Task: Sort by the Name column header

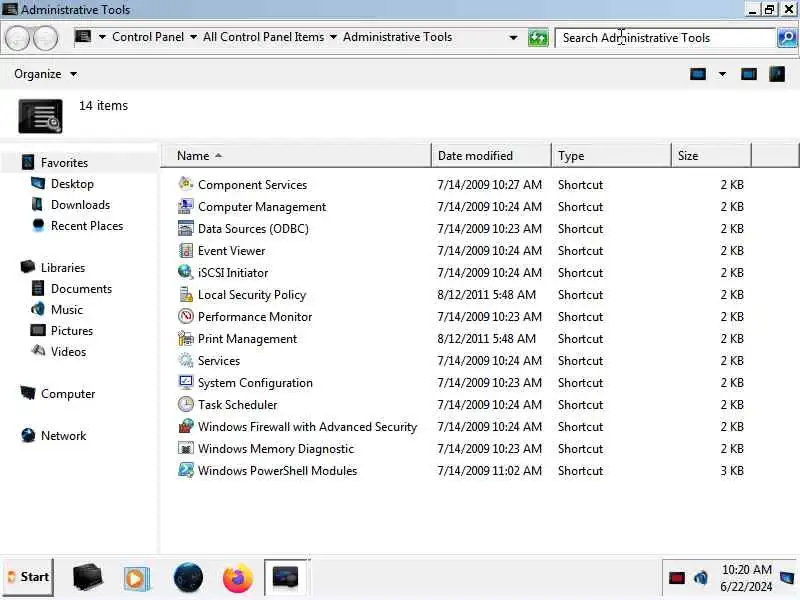Action: (x=296, y=156)
